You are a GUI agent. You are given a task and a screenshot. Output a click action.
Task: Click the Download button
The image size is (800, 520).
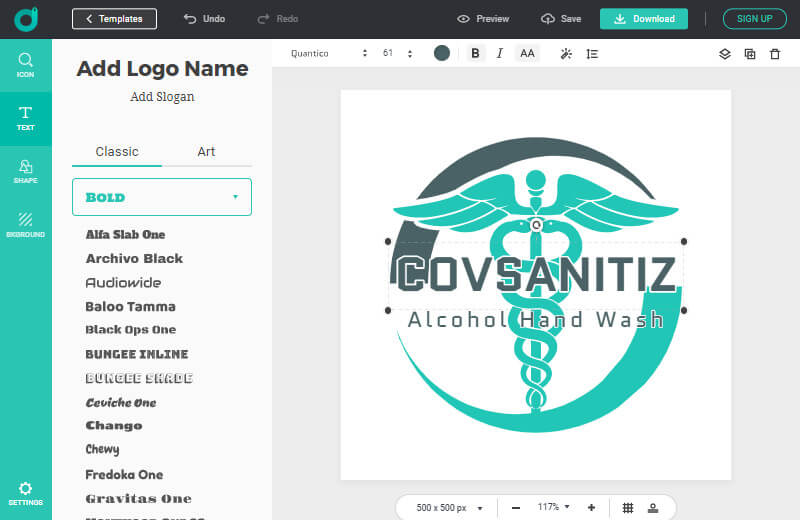point(644,18)
